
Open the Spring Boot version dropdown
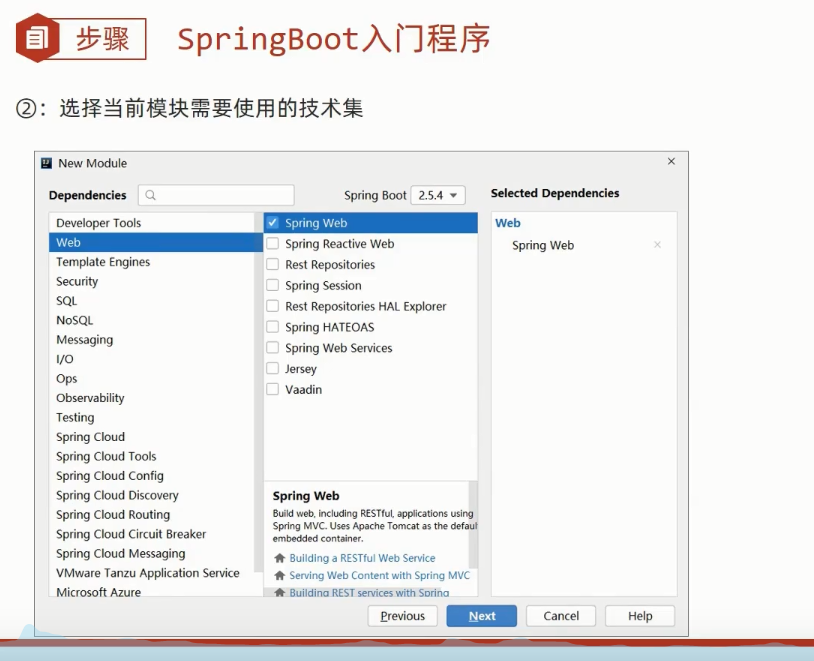(x=438, y=195)
